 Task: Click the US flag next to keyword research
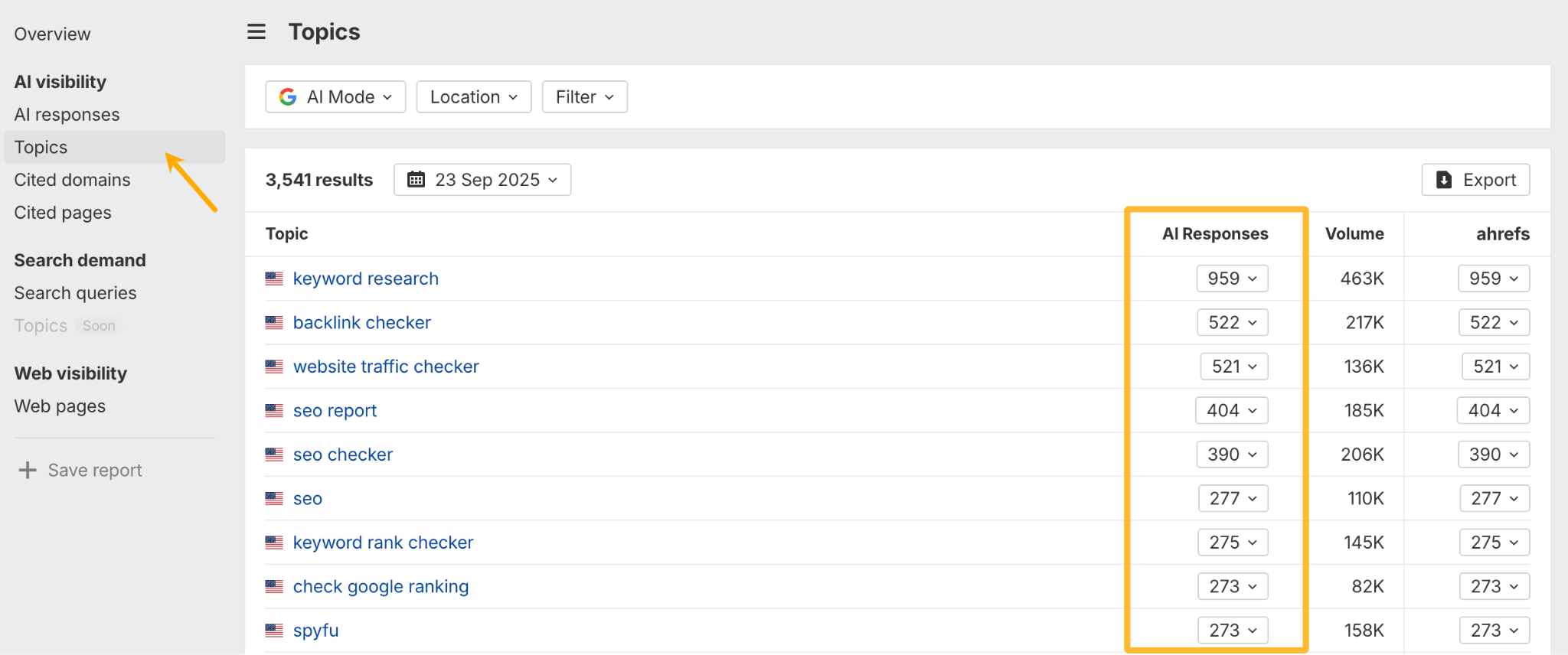pyautogui.click(x=274, y=279)
